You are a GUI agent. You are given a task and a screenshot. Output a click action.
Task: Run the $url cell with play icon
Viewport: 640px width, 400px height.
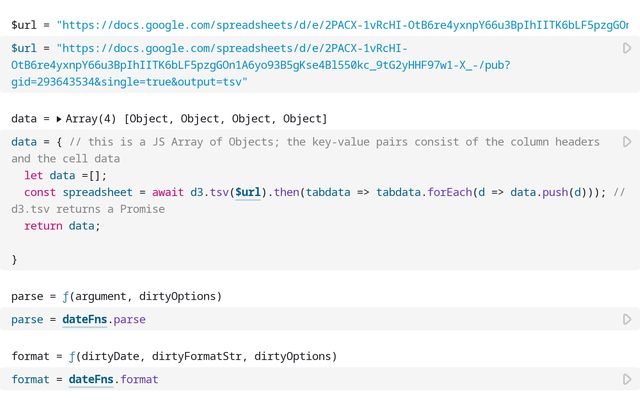point(627,48)
